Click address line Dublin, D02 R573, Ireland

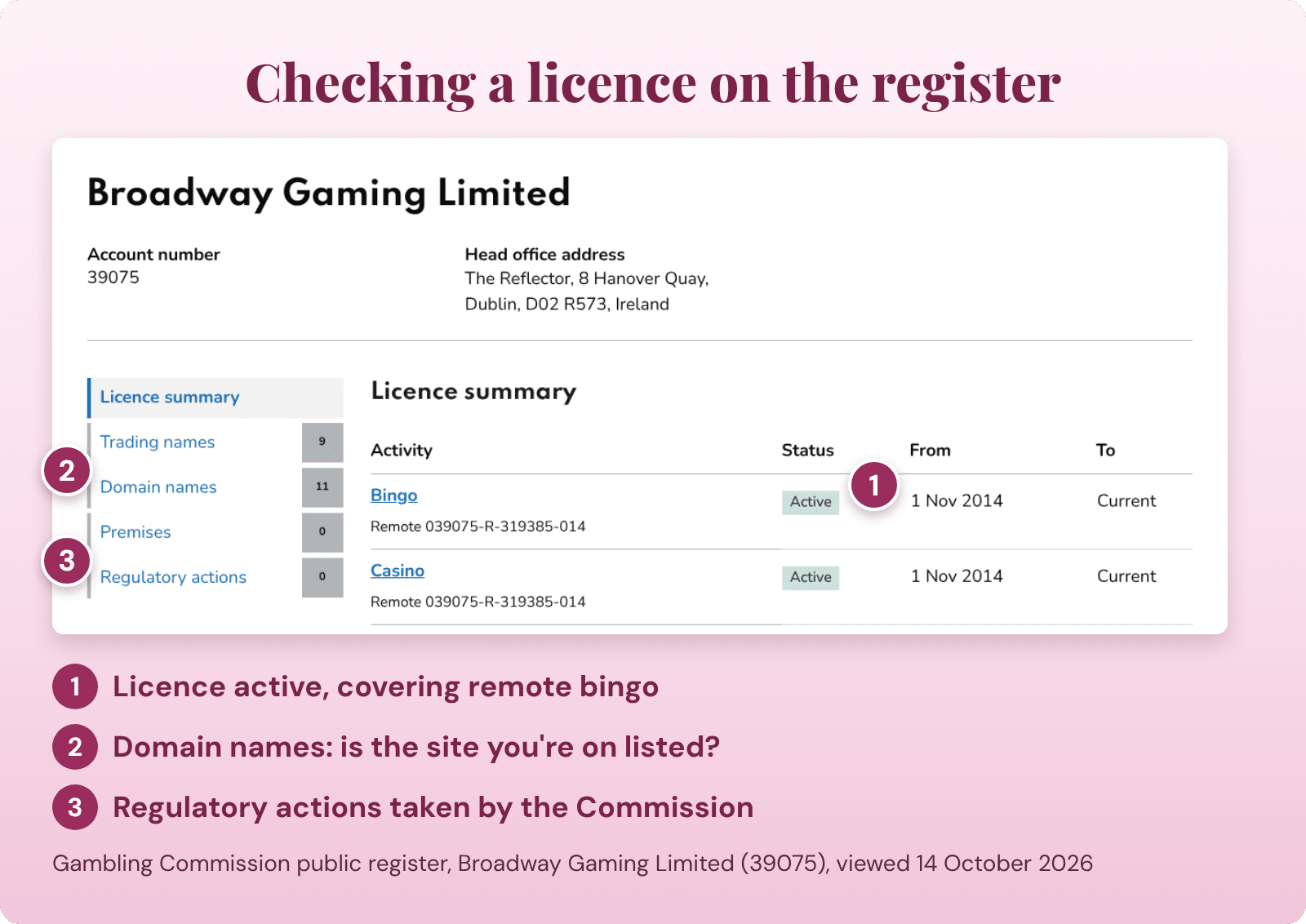tap(567, 304)
